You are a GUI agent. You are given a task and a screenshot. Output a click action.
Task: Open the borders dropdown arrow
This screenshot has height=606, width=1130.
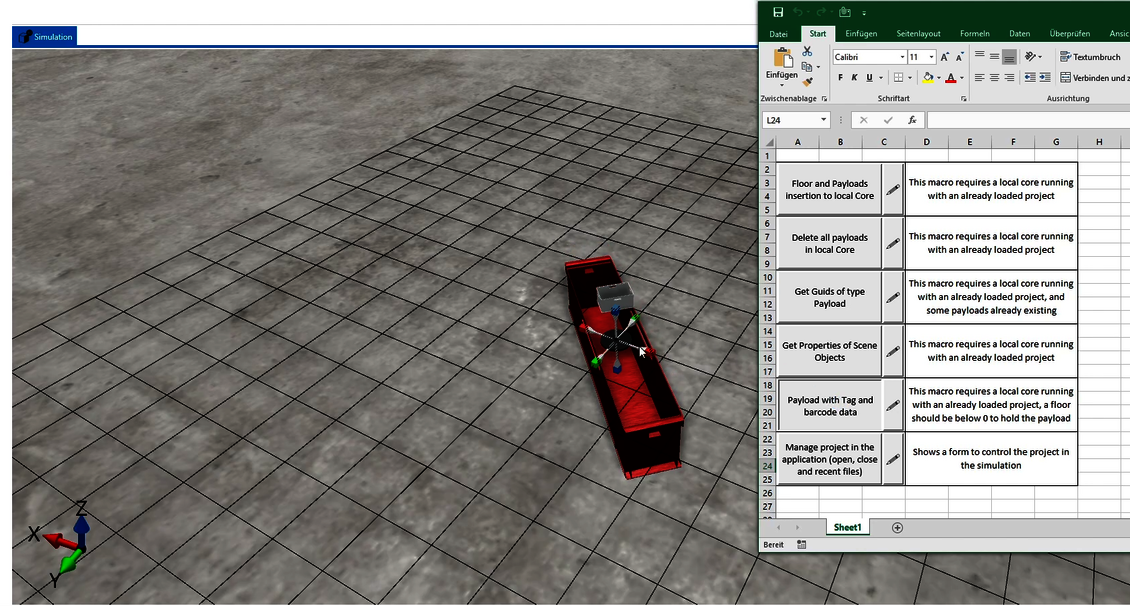(910, 78)
